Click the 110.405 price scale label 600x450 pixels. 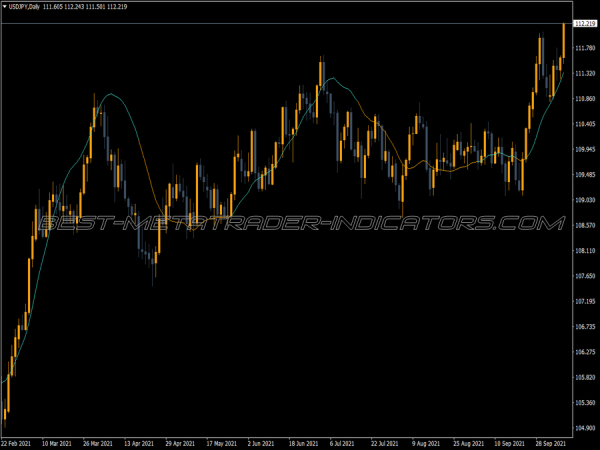[584, 124]
